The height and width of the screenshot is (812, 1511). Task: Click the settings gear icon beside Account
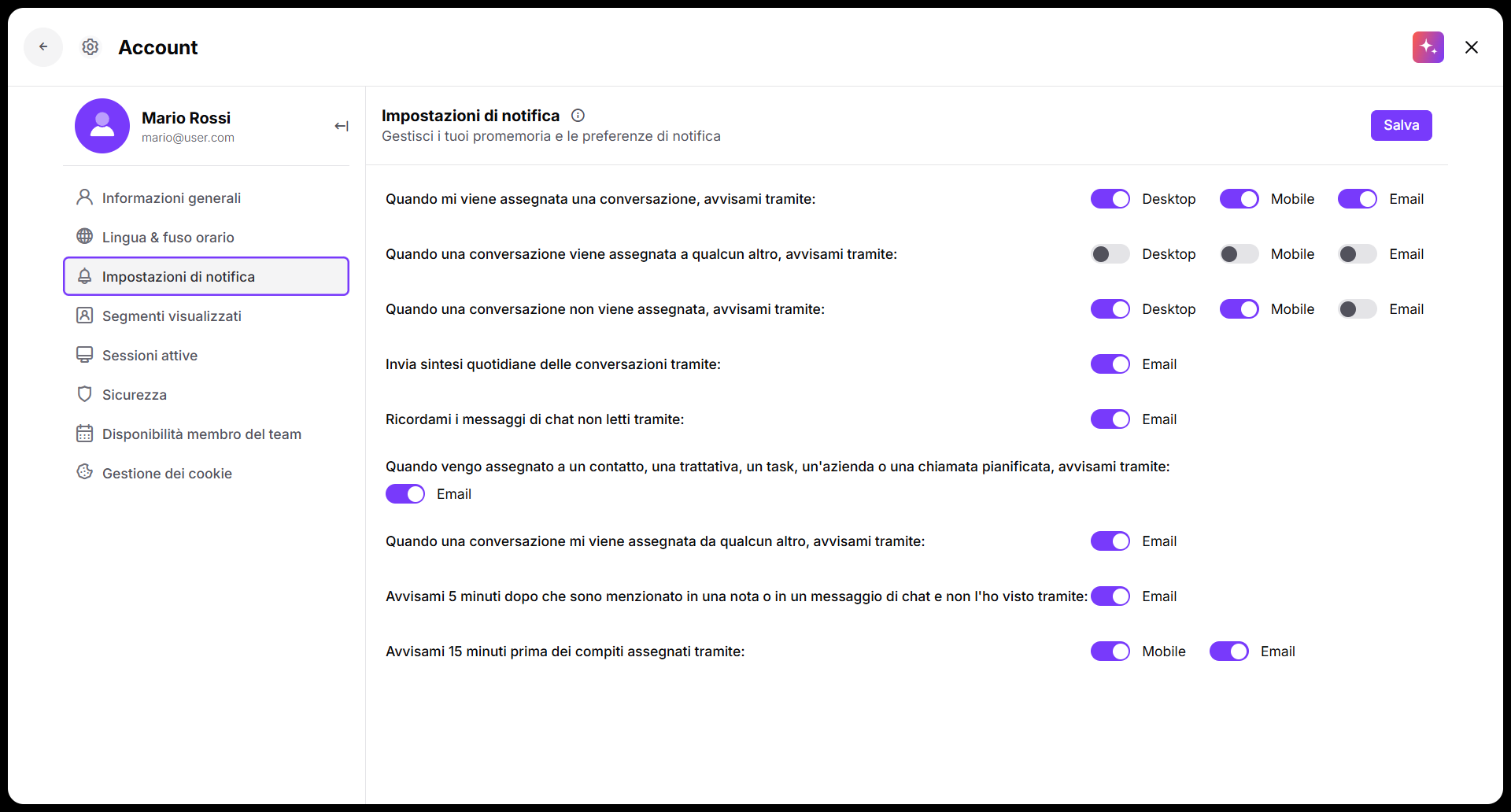[x=91, y=47]
